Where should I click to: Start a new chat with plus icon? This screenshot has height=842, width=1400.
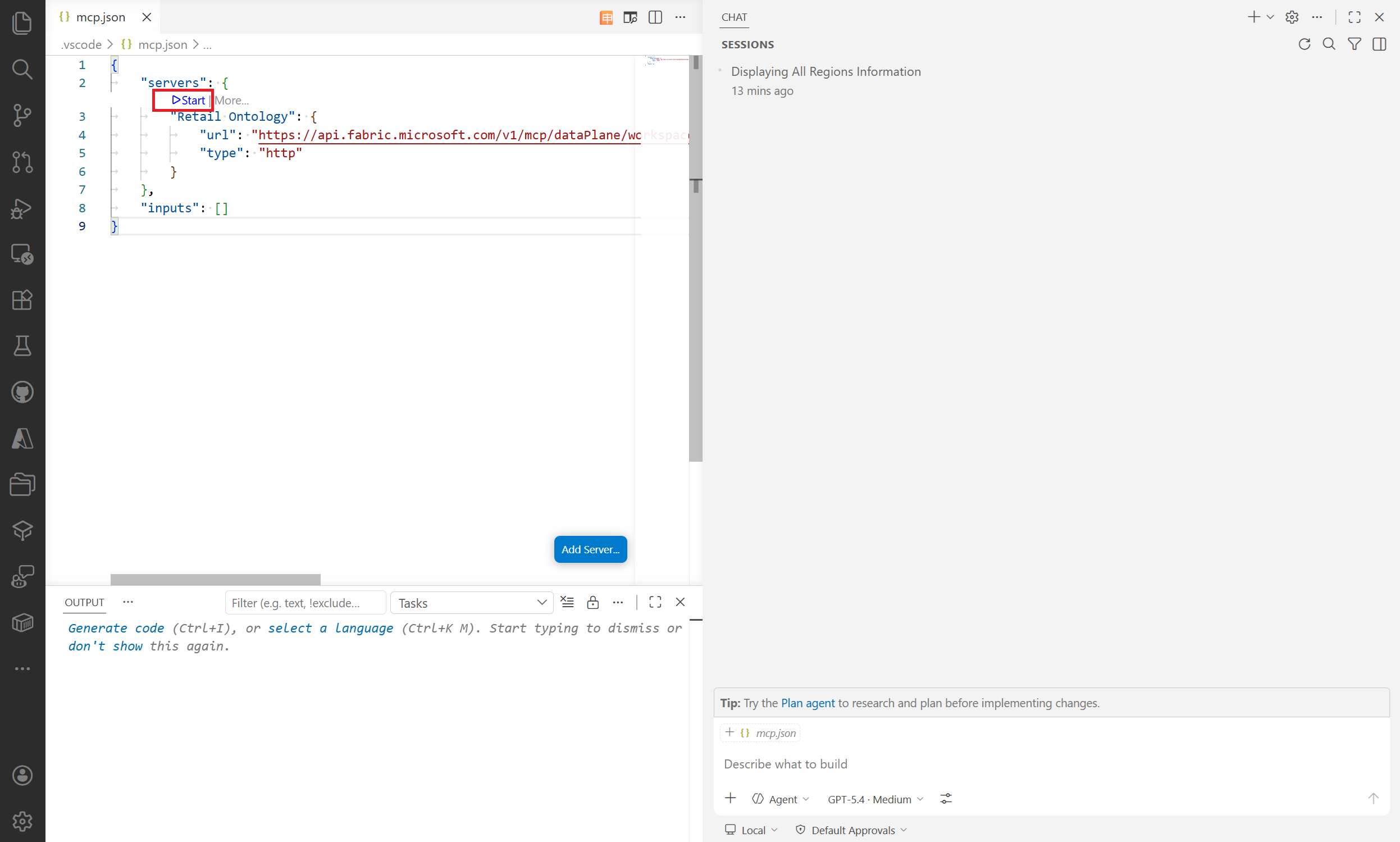coord(1253,17)
